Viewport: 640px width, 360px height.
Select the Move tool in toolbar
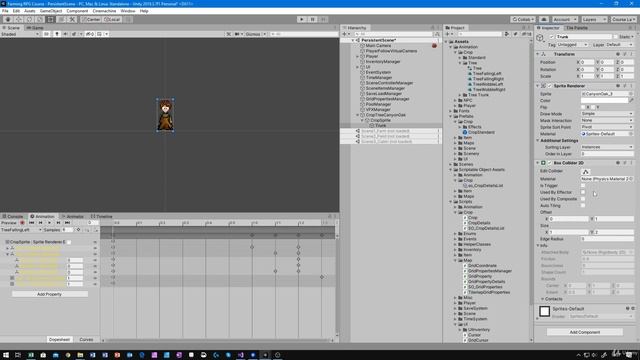pos(18,19)
